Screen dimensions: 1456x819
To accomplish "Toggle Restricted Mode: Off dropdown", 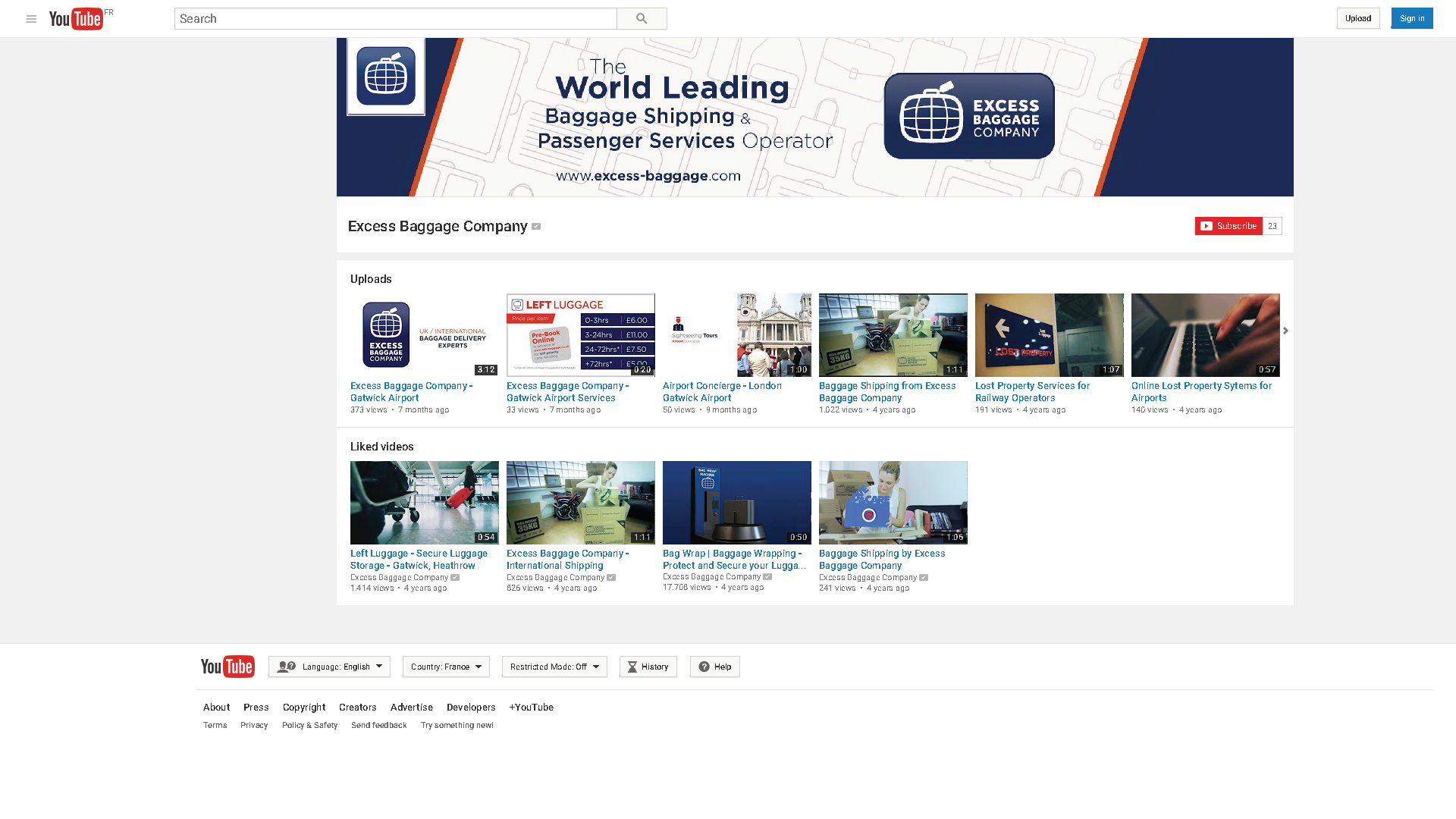I will point(554,667).
